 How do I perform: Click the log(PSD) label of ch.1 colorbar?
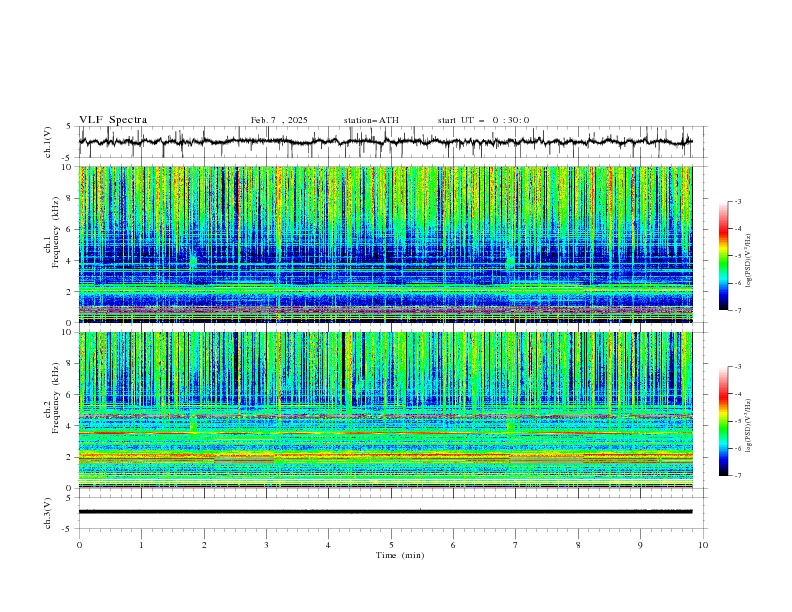[x=749, y=260]
